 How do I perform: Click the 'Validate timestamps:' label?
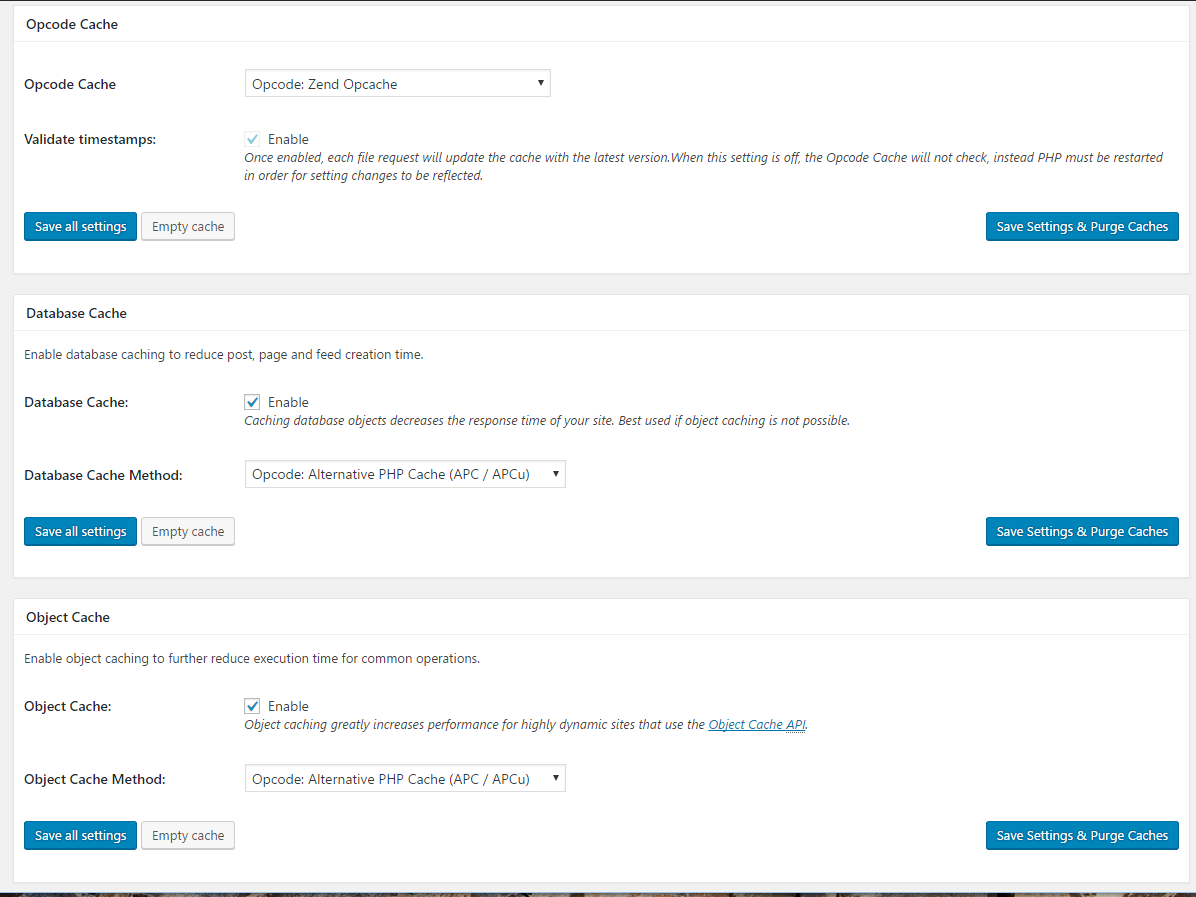click(90, 140)
